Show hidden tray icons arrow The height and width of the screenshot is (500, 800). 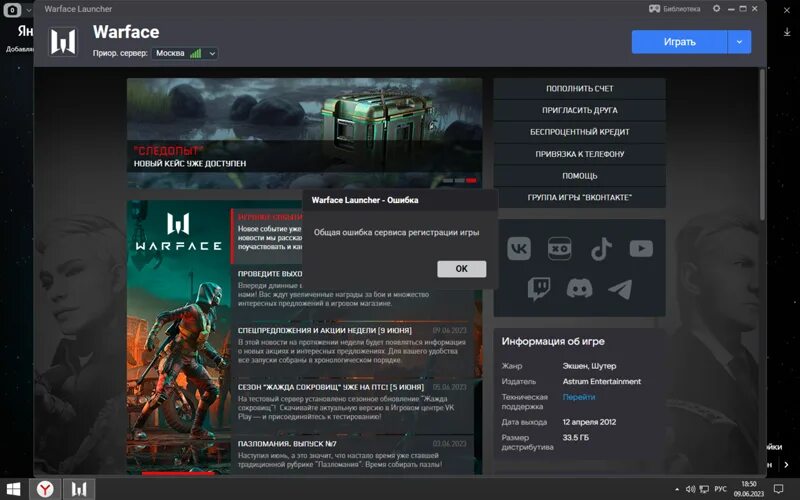coord(677,489)
